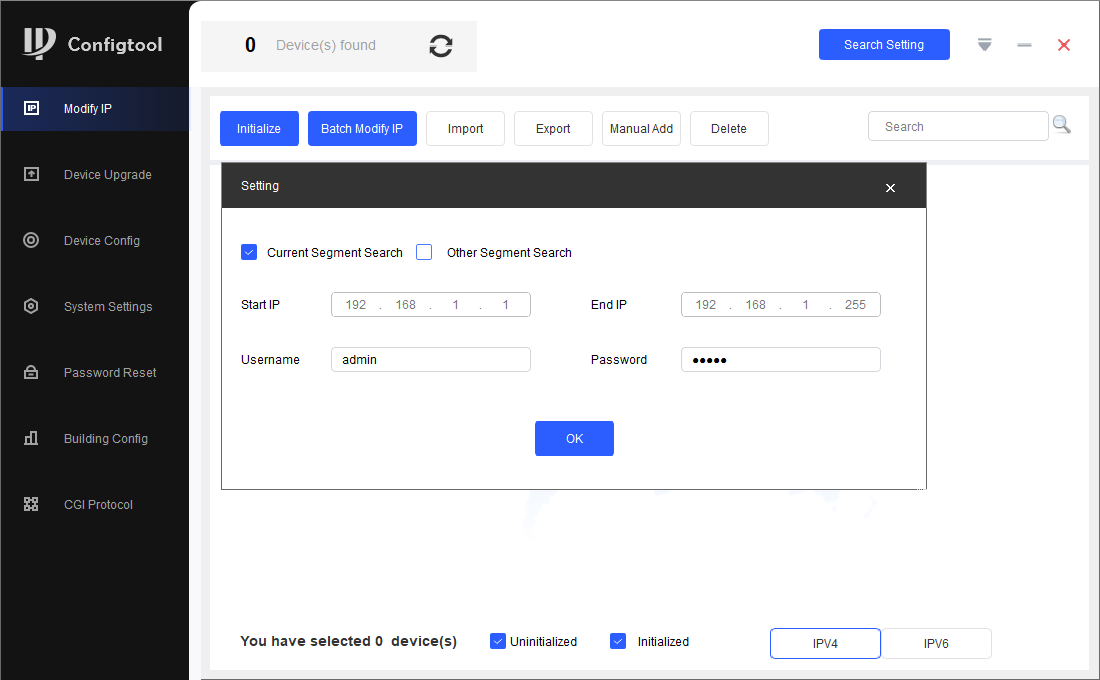The height and width of the screenshot is (680, 1100).
Task: Uncheck Current Segment Search checkbox
Action: [x=249, y=252]
